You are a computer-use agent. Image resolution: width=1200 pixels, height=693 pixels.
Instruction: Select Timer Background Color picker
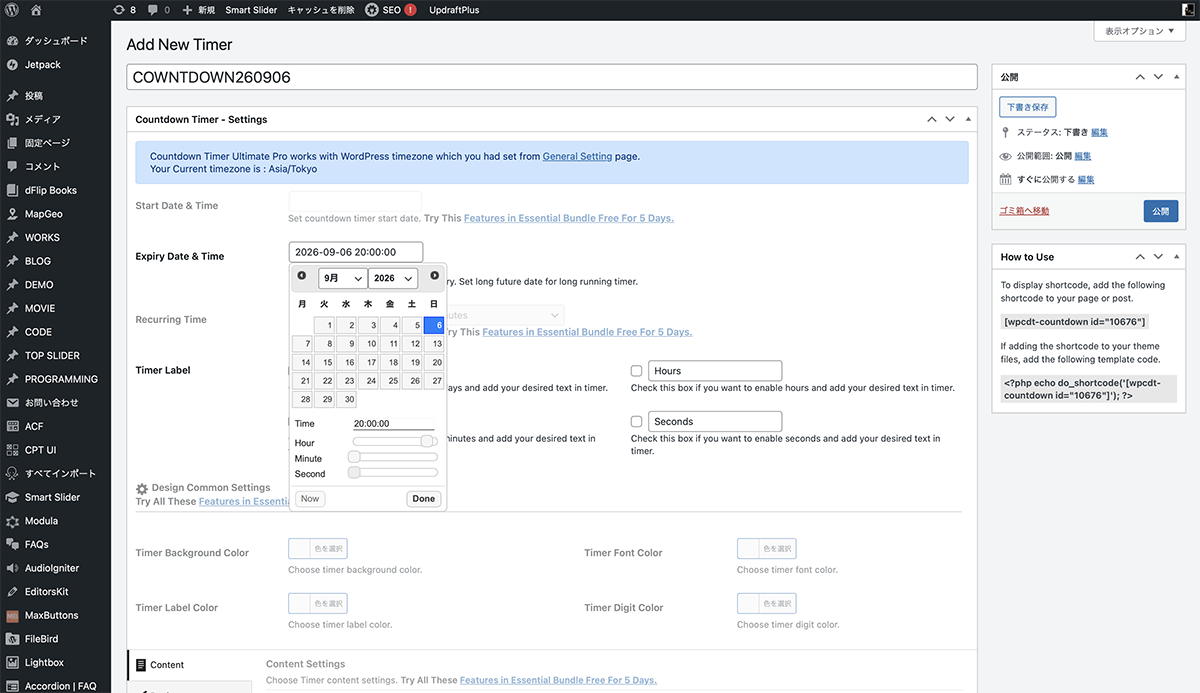pos(317,548)
